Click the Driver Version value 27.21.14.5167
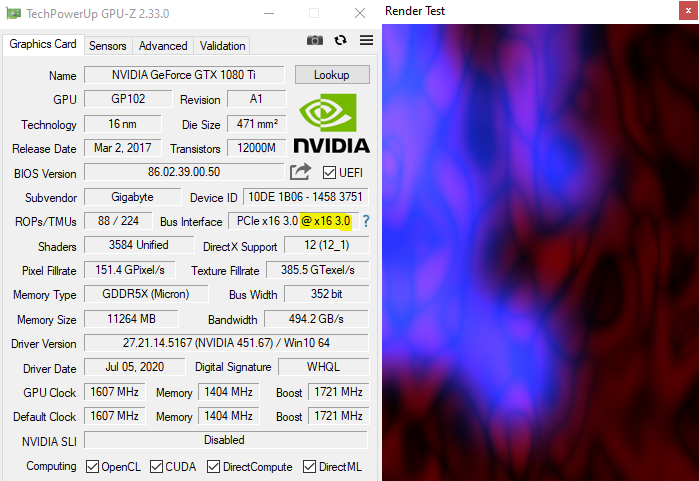Screen dimensions: 699x481 (x=226, y=343)
